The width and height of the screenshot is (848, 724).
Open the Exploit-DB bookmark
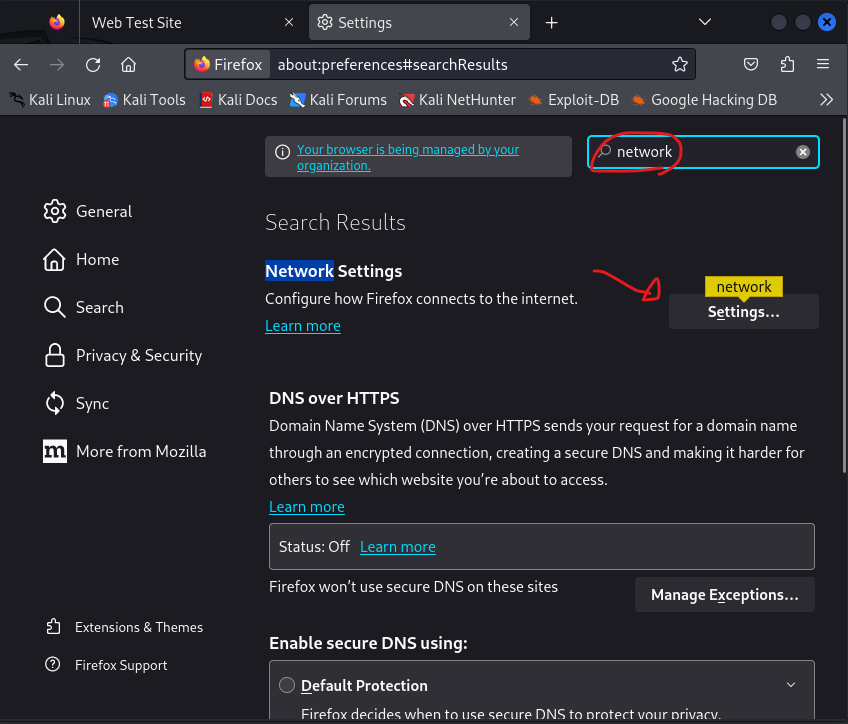click(x=573, y=99)
